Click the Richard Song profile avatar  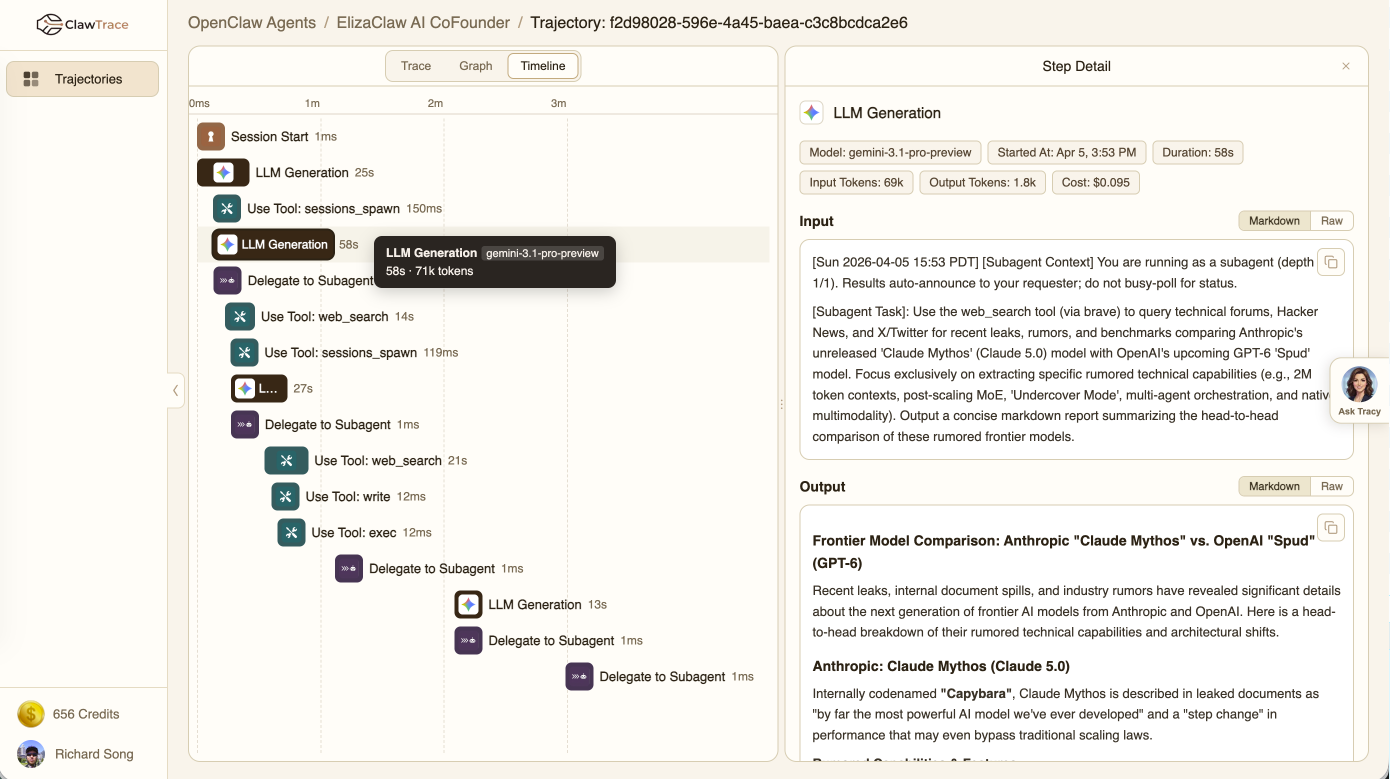(x=30, y=754)
